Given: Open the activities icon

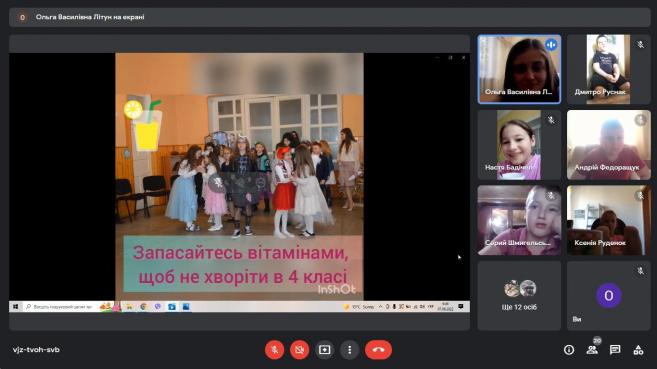Looking at the screenshot, I should coord(638,350).
